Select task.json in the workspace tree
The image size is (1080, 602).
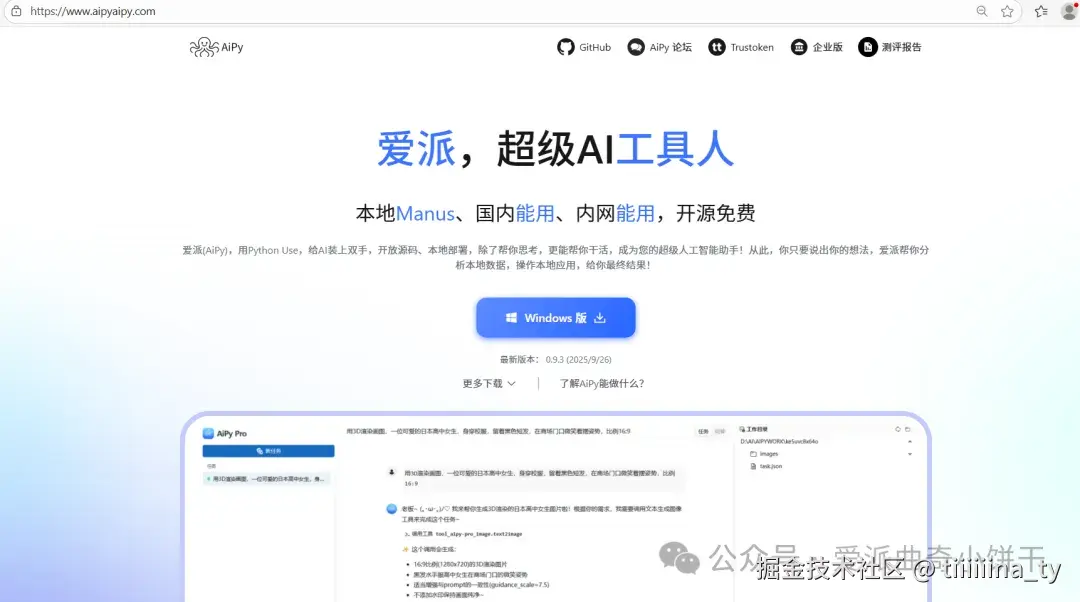(770, 466)
